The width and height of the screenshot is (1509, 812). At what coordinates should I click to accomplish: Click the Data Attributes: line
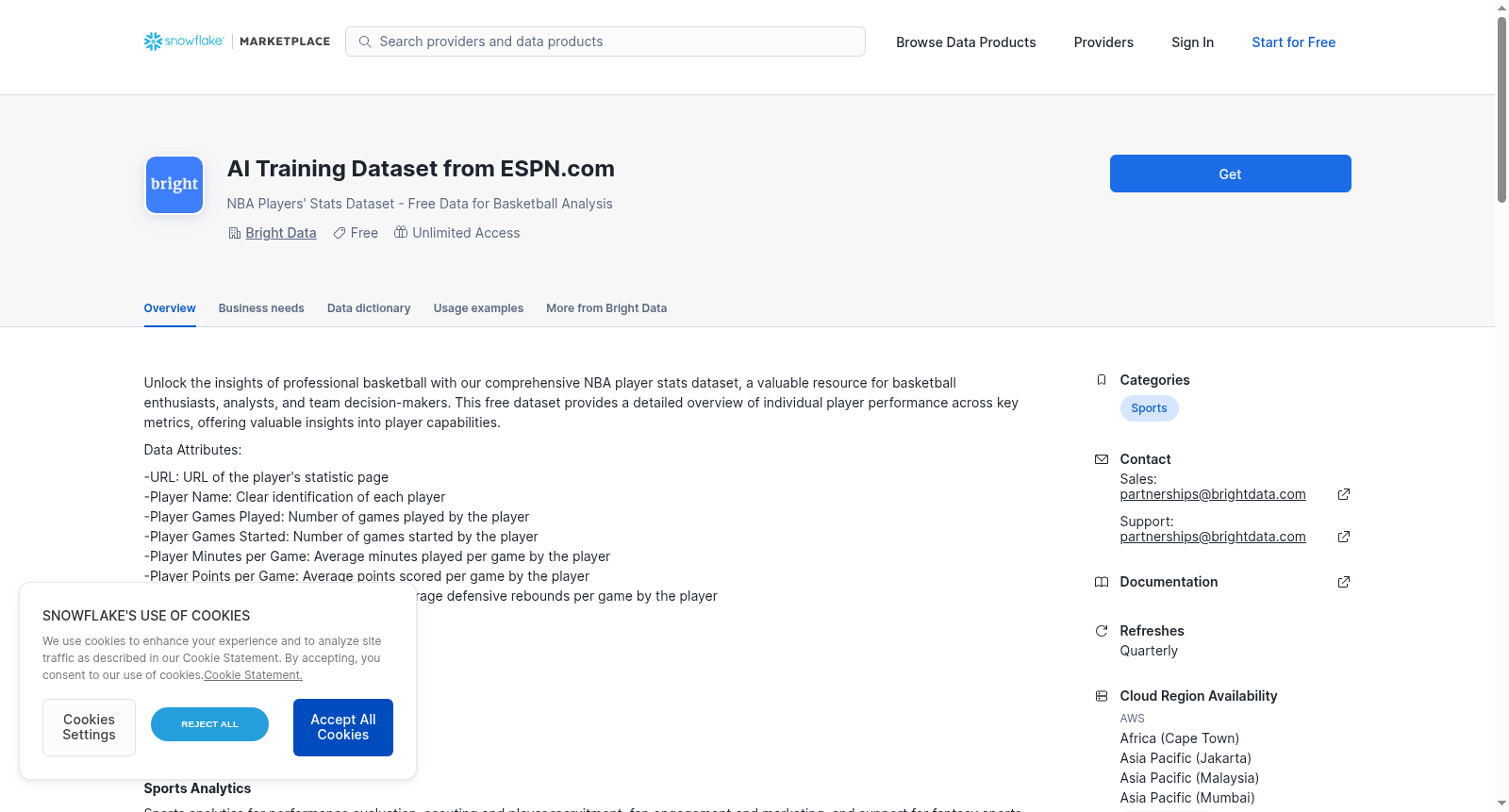coord(192,450)
